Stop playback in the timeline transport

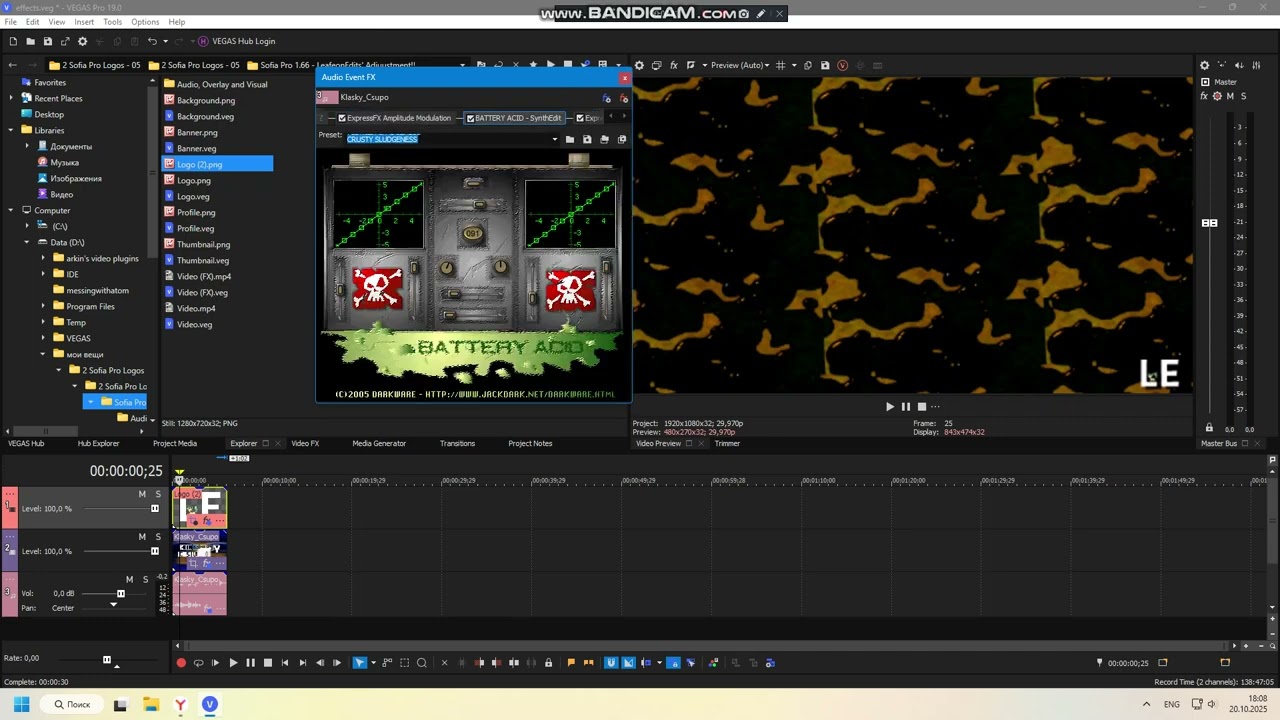click(x=267, y=662)
